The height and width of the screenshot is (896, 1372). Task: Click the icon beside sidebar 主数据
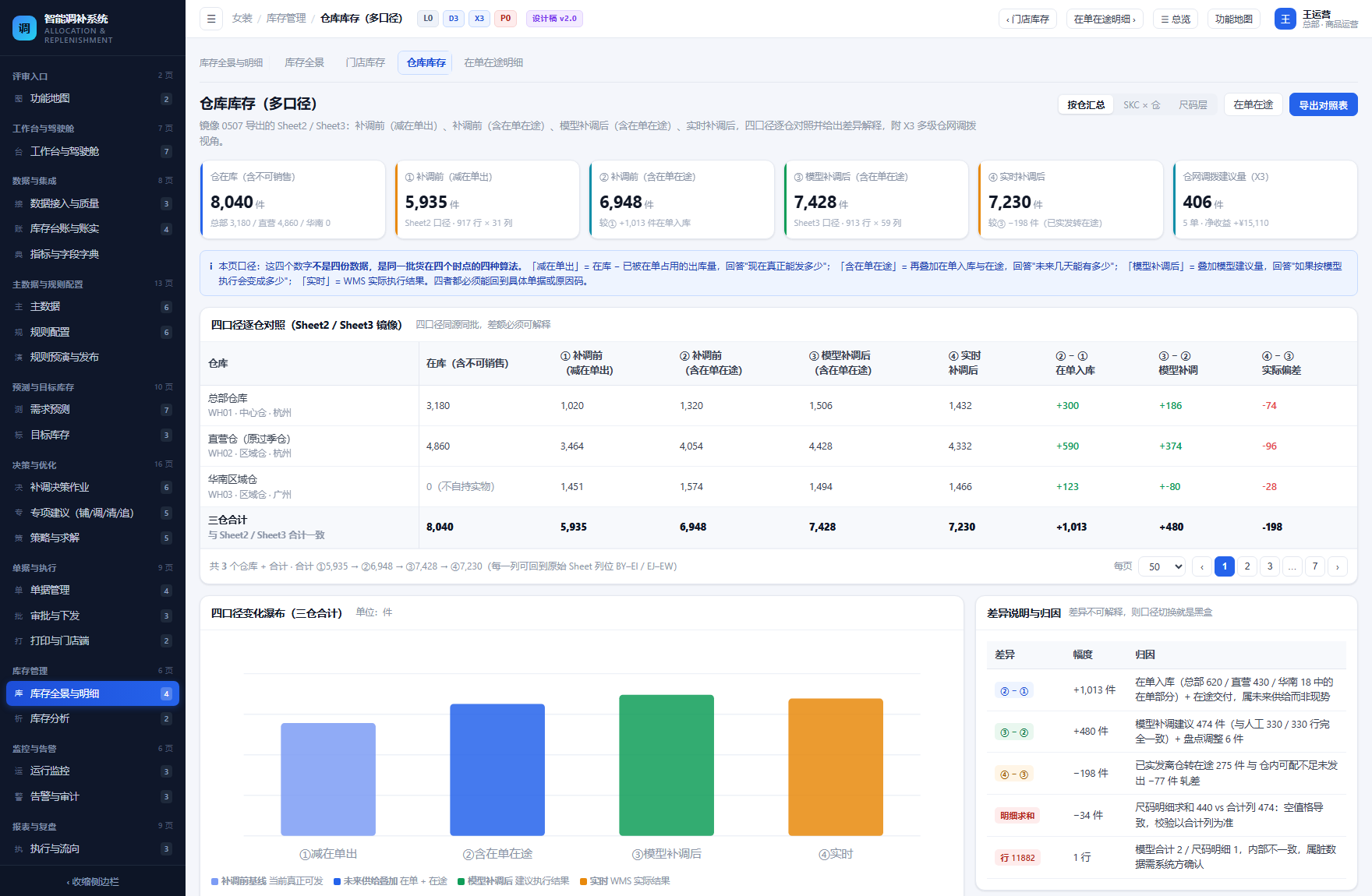pyautogui.click(x=19, y=307)
